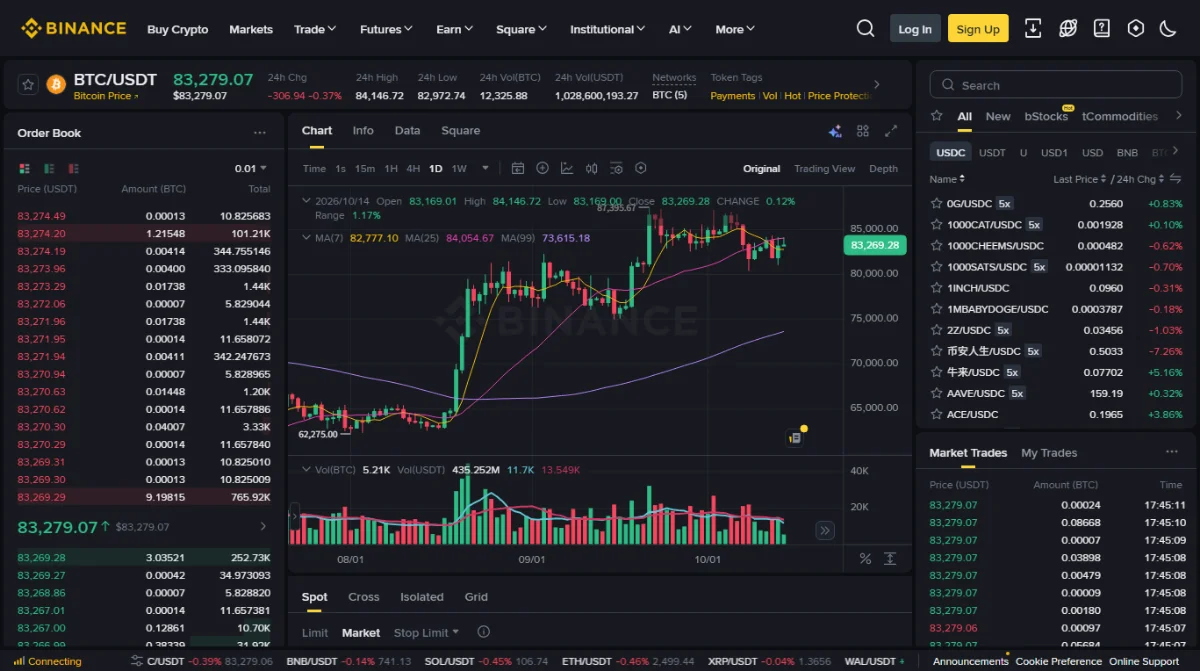Viewport: 1200px width, 671px height.
Task: Expand the Earn menu dropdown
Action: [454, 29]
